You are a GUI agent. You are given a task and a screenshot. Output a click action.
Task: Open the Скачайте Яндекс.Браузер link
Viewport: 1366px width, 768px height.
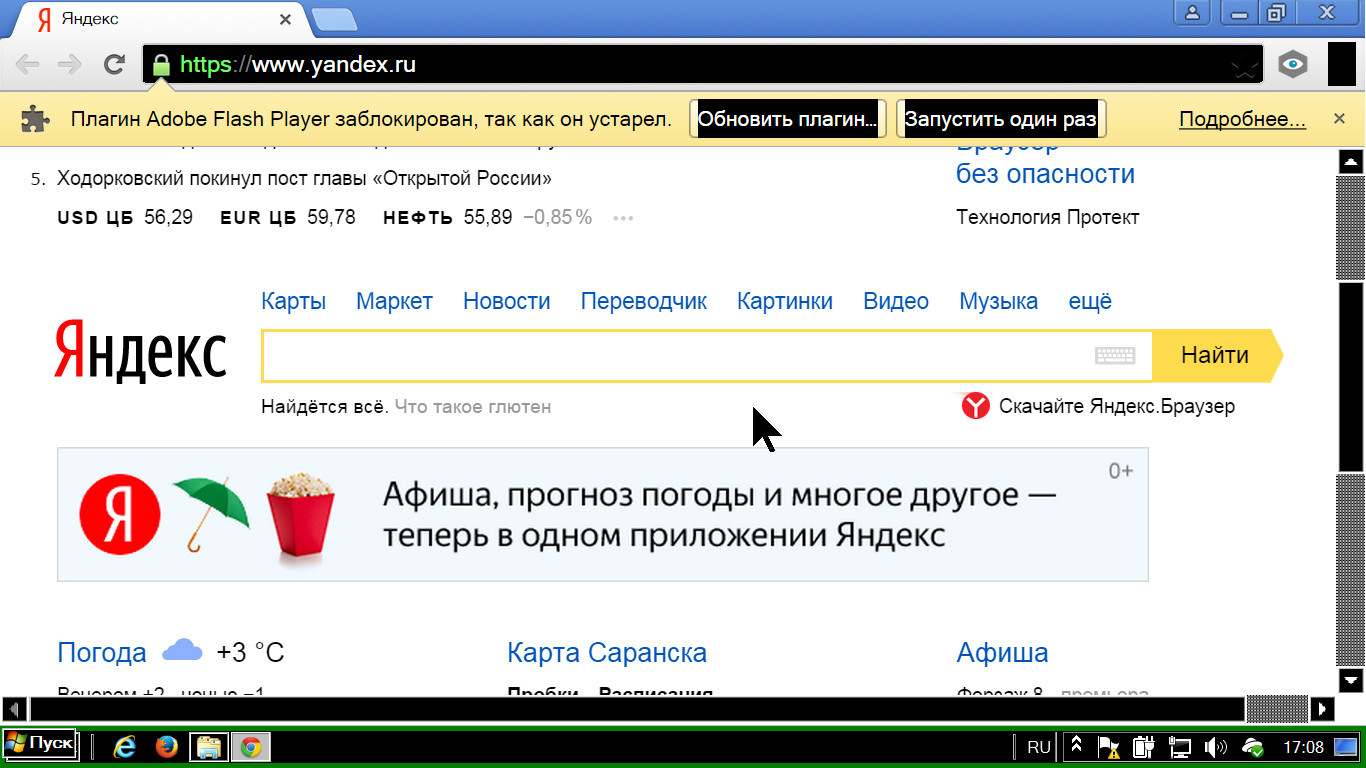click(1117, 407)
